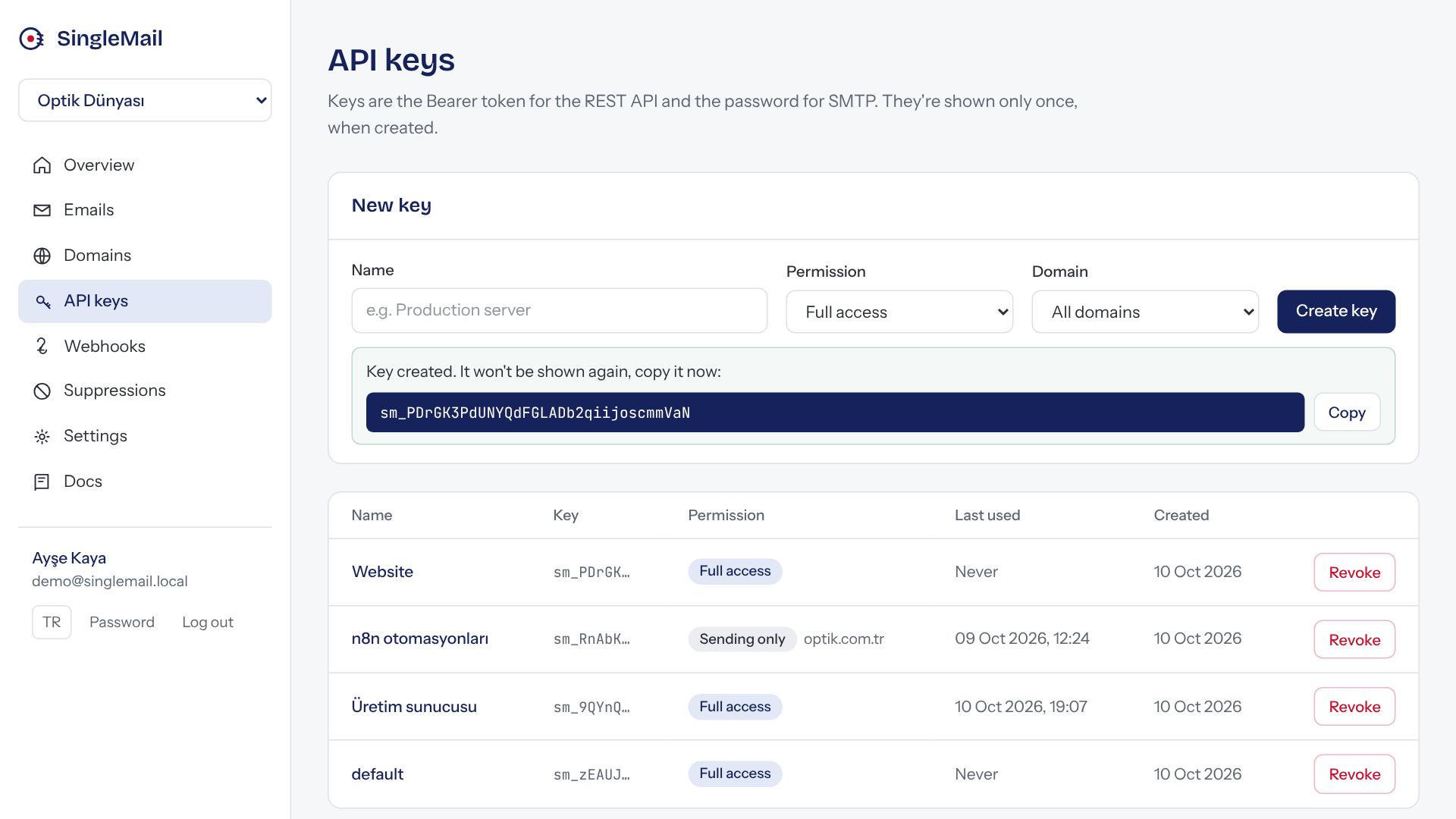Screen dimensions: 1456x819
Task: Switch language with the TR button
Action: click(52, 623)
